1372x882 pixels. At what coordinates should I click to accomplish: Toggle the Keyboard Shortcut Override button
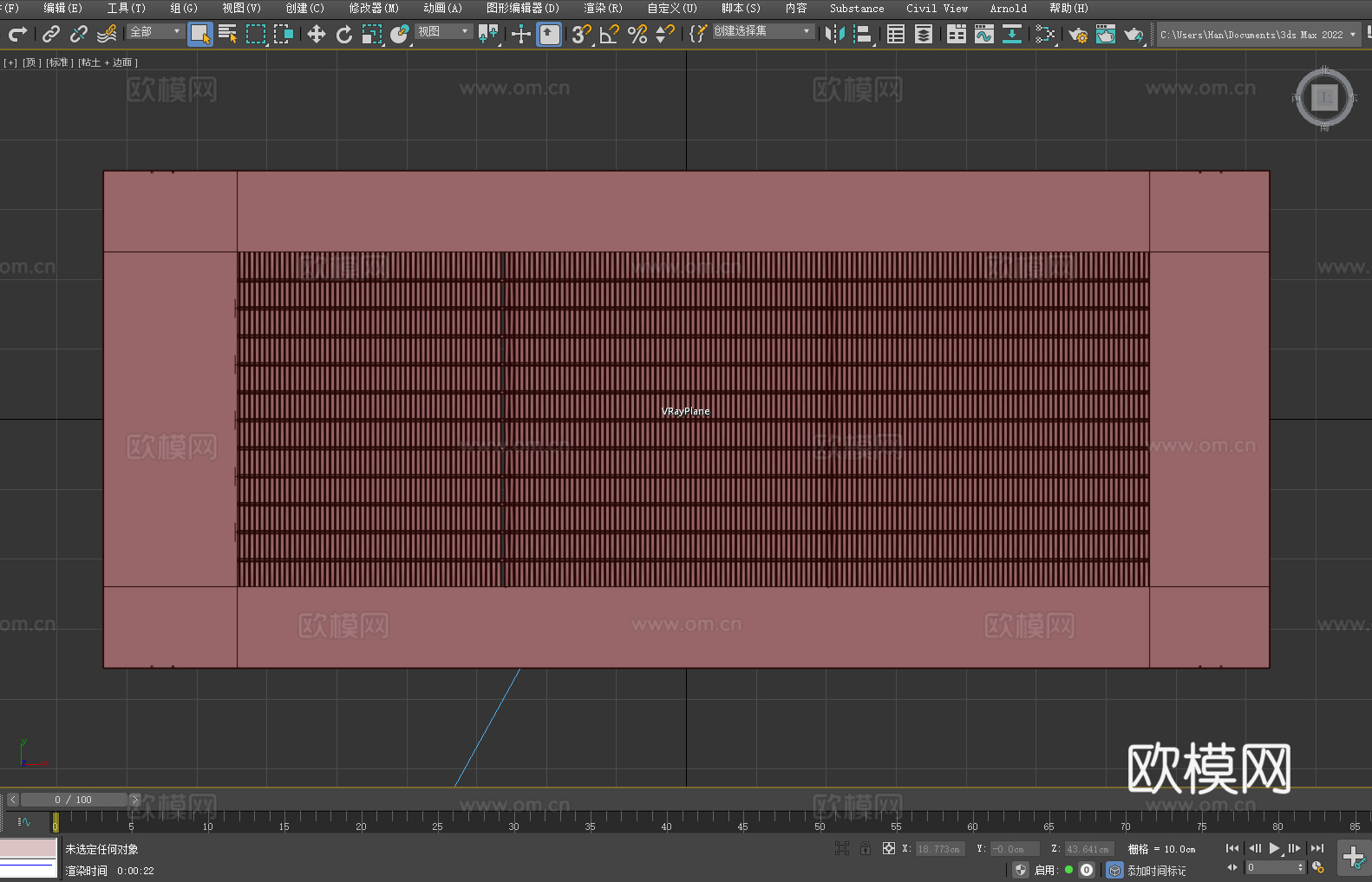[549, 34]
